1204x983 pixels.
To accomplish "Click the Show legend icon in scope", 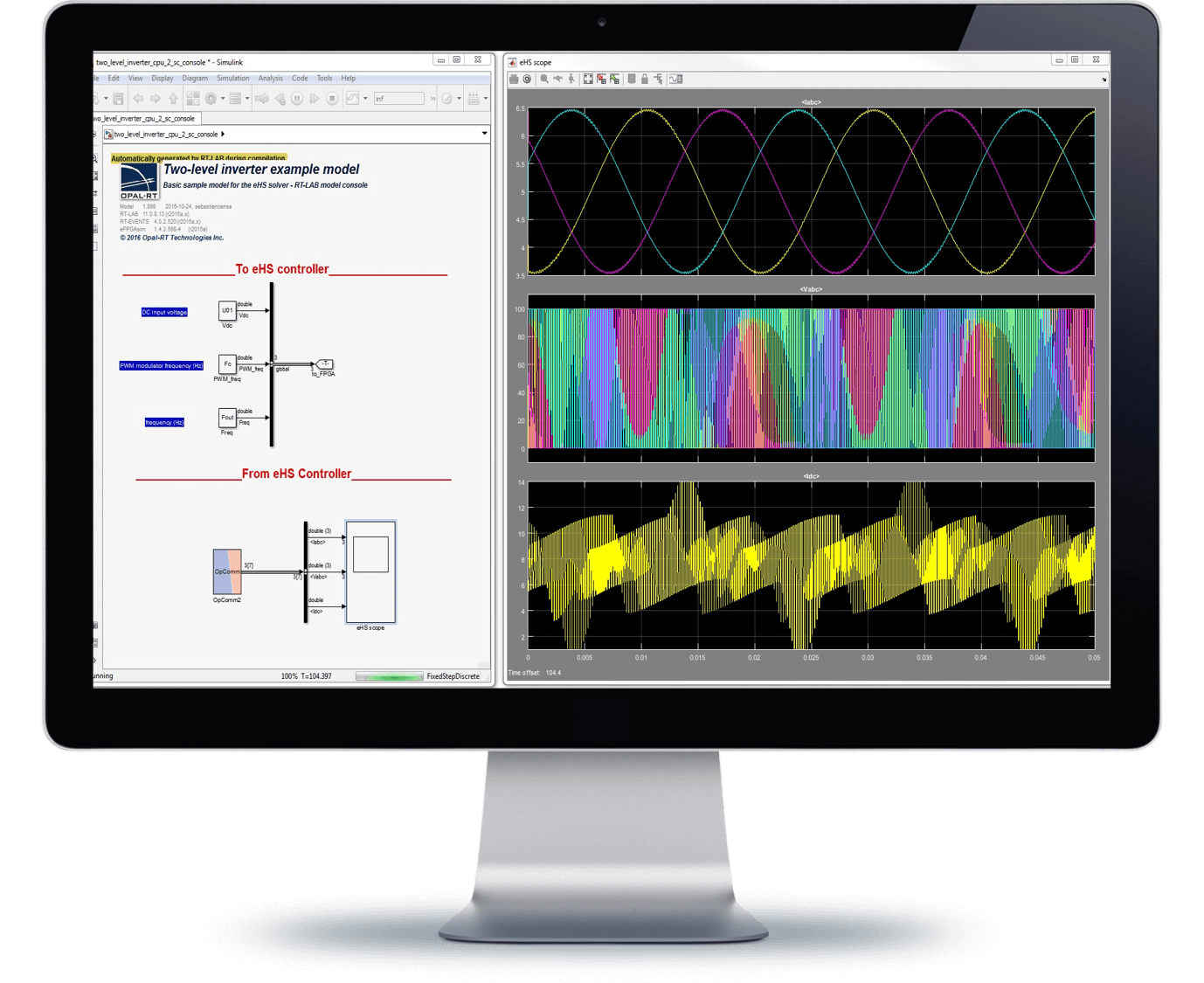I will pyautogui.click(x=675, y=79).
